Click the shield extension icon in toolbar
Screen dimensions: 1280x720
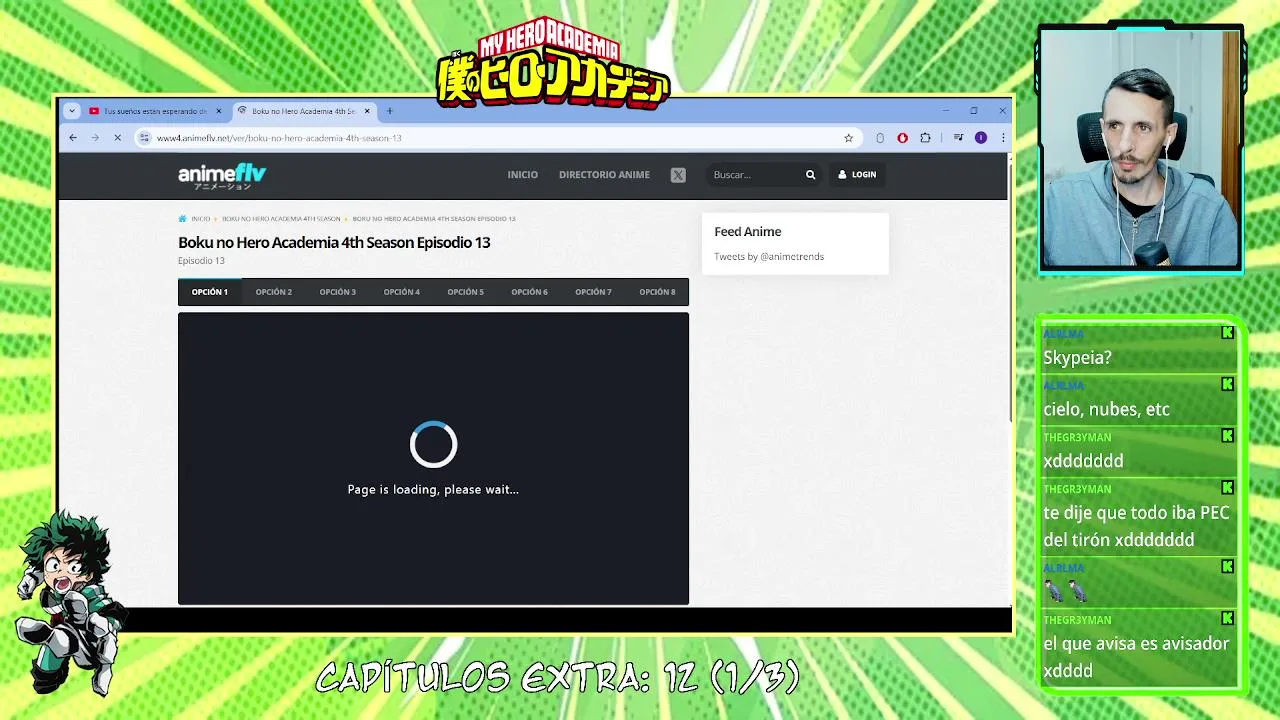tap(880, 138)
